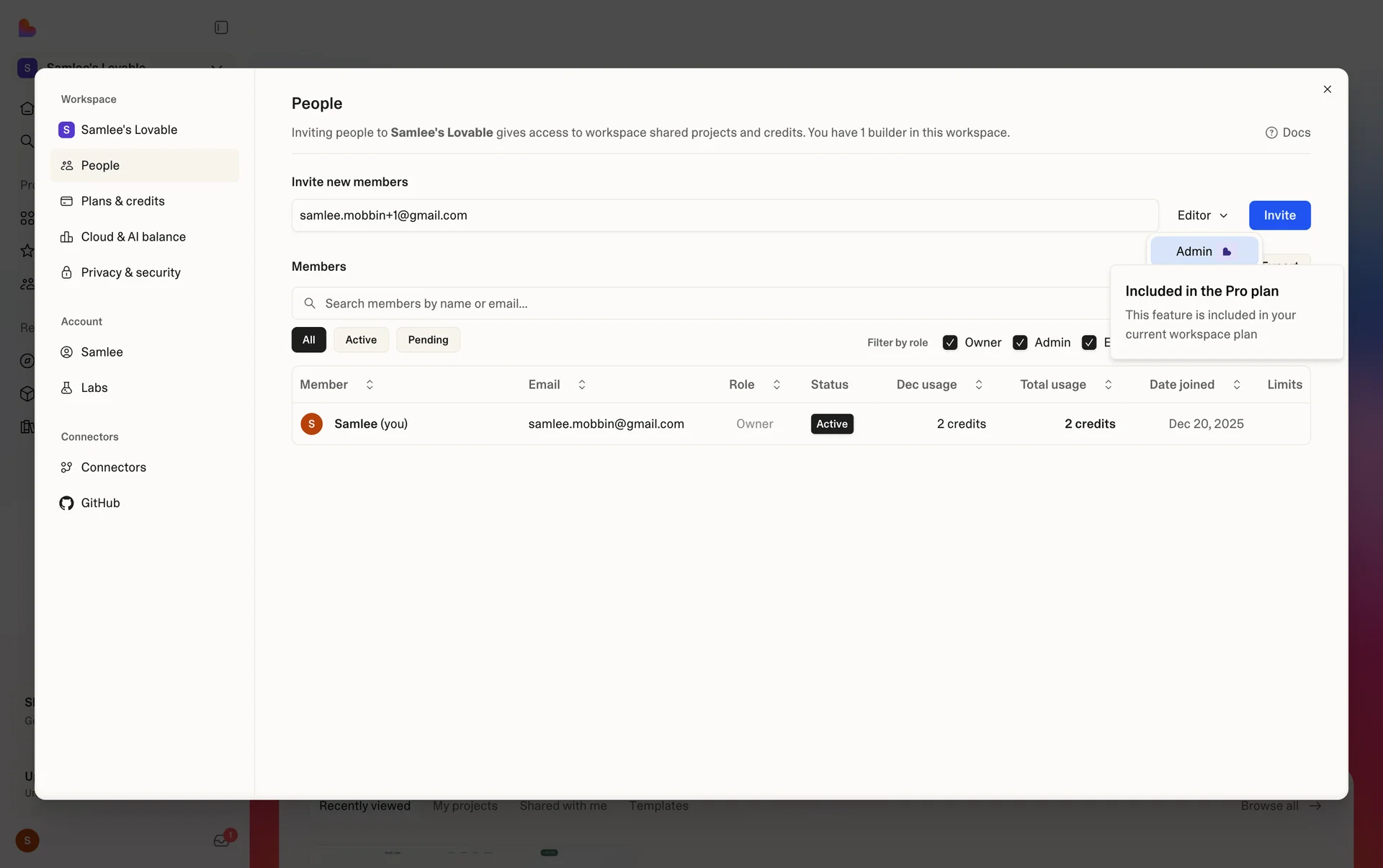Click the Samlee account profile icon
Viewport: 1383px width, 868px height.
pyautogui.click(x=67, y=352)
